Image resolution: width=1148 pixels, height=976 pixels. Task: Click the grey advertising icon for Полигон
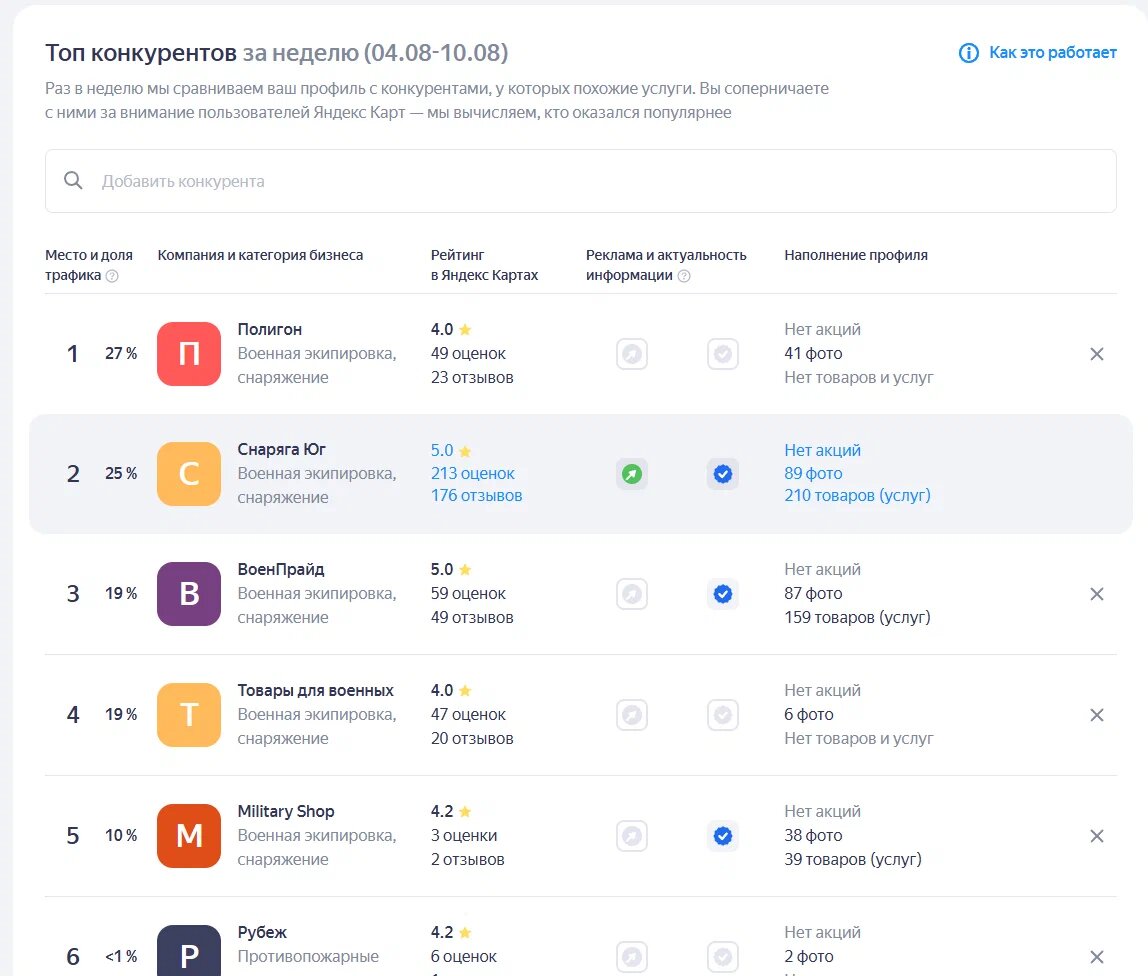tap(632, 354)
